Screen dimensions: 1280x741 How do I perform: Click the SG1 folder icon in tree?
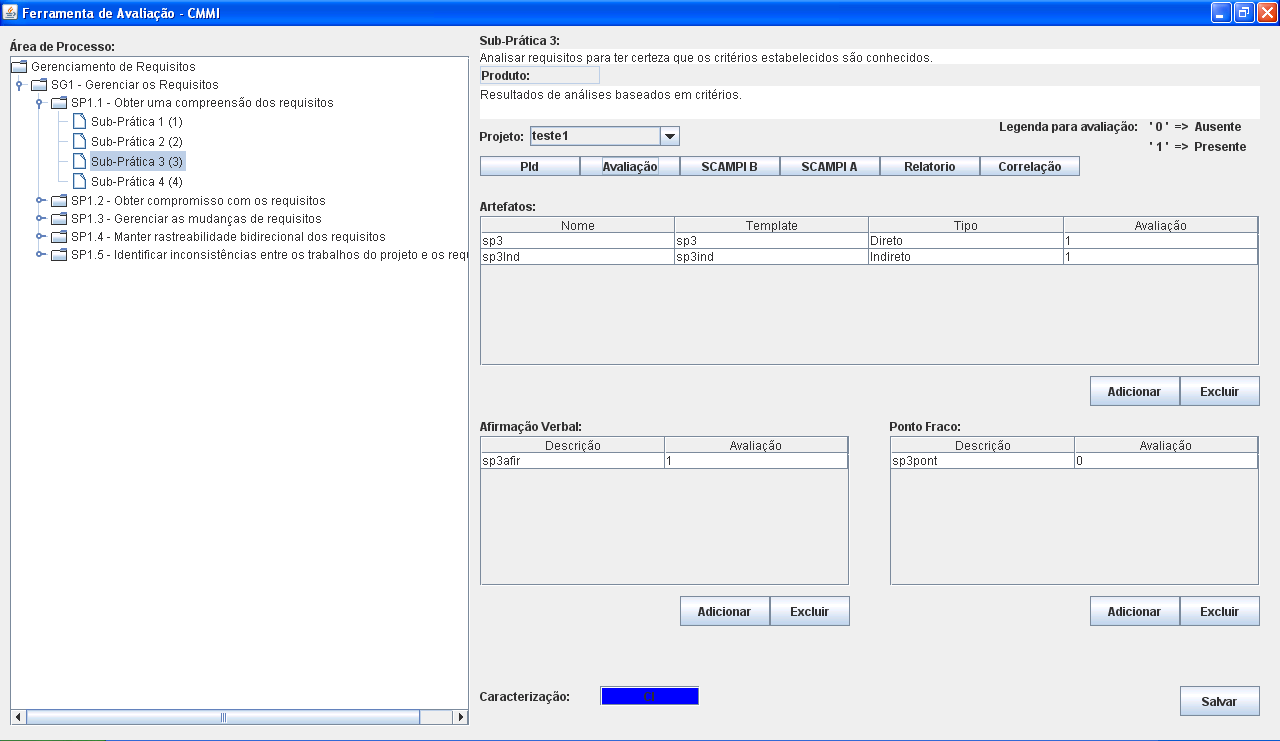click(39, 85)
